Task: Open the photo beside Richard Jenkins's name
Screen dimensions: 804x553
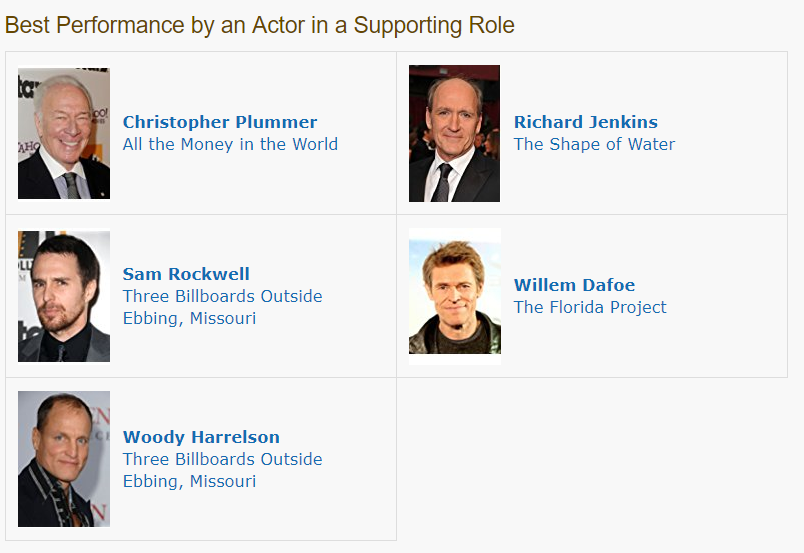Action: pyautogui.click(x=454, y=133)
